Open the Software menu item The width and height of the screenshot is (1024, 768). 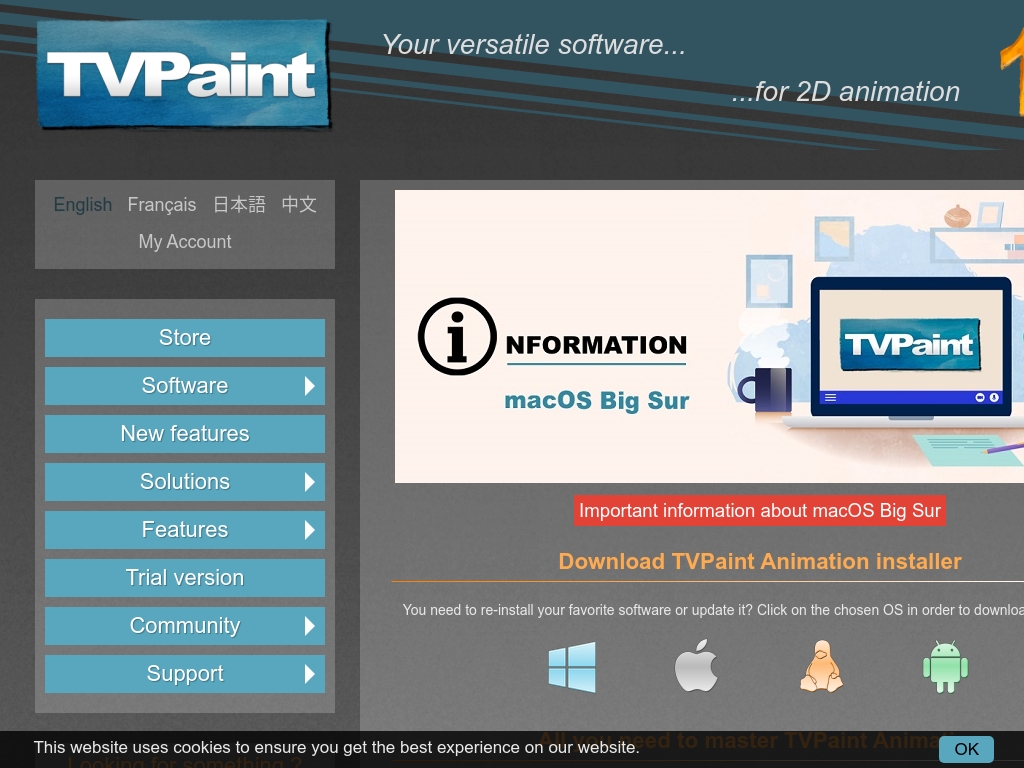point(185,386)
